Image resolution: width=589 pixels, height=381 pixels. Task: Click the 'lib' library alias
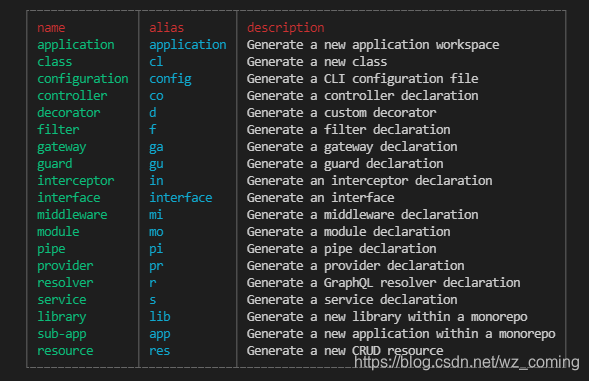160,317
